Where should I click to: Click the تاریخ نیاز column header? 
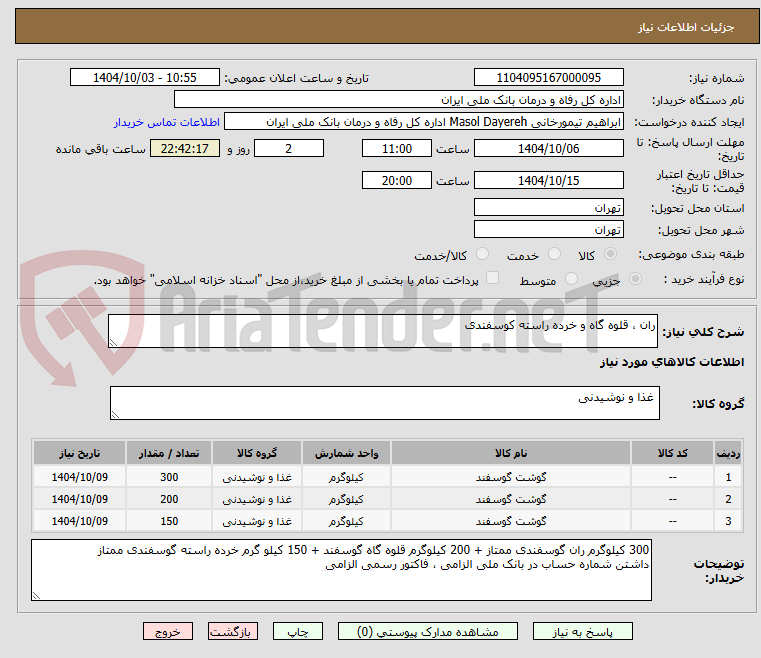[x=80, y=453]
